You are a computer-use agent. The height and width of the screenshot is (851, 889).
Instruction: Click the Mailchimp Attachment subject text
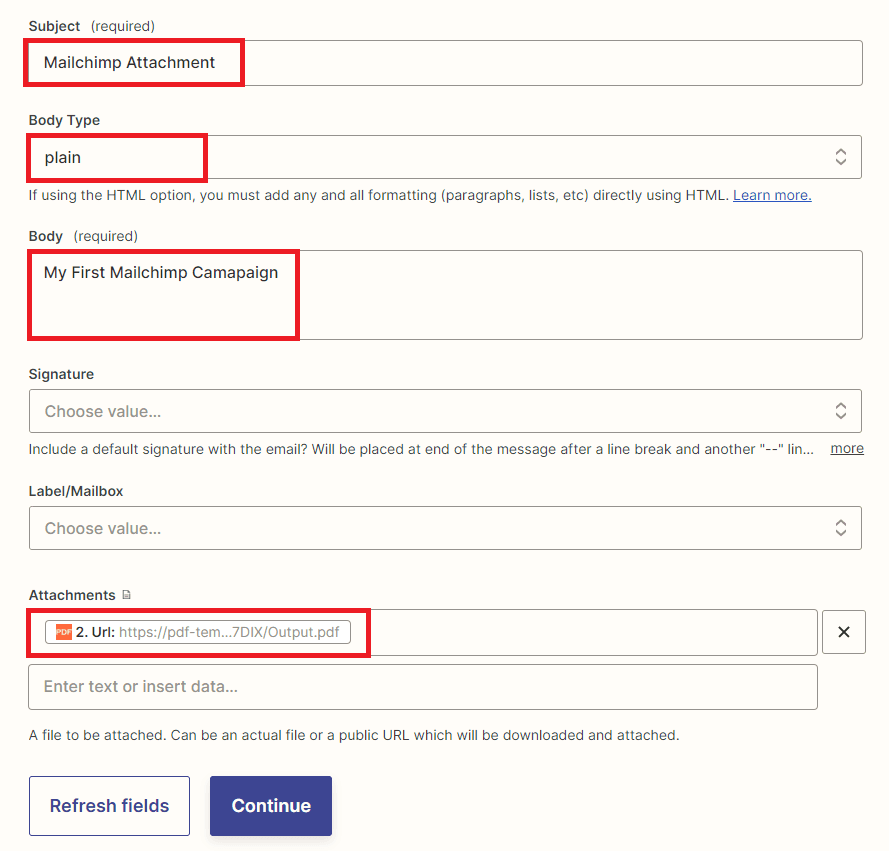[x=129, y=62]
